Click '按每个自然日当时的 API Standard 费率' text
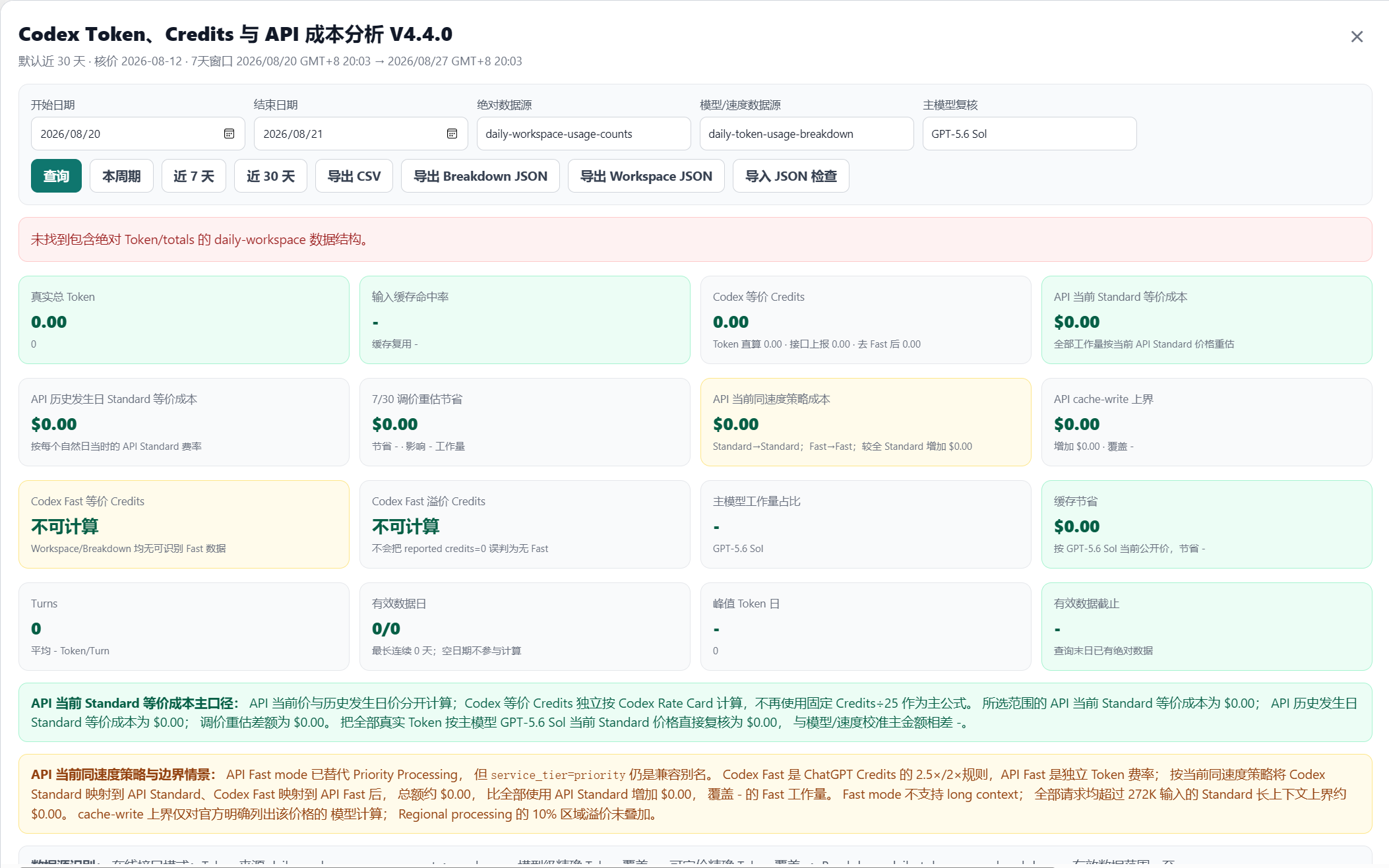The height and width of the screenshot is (868, 1389). 116,447
